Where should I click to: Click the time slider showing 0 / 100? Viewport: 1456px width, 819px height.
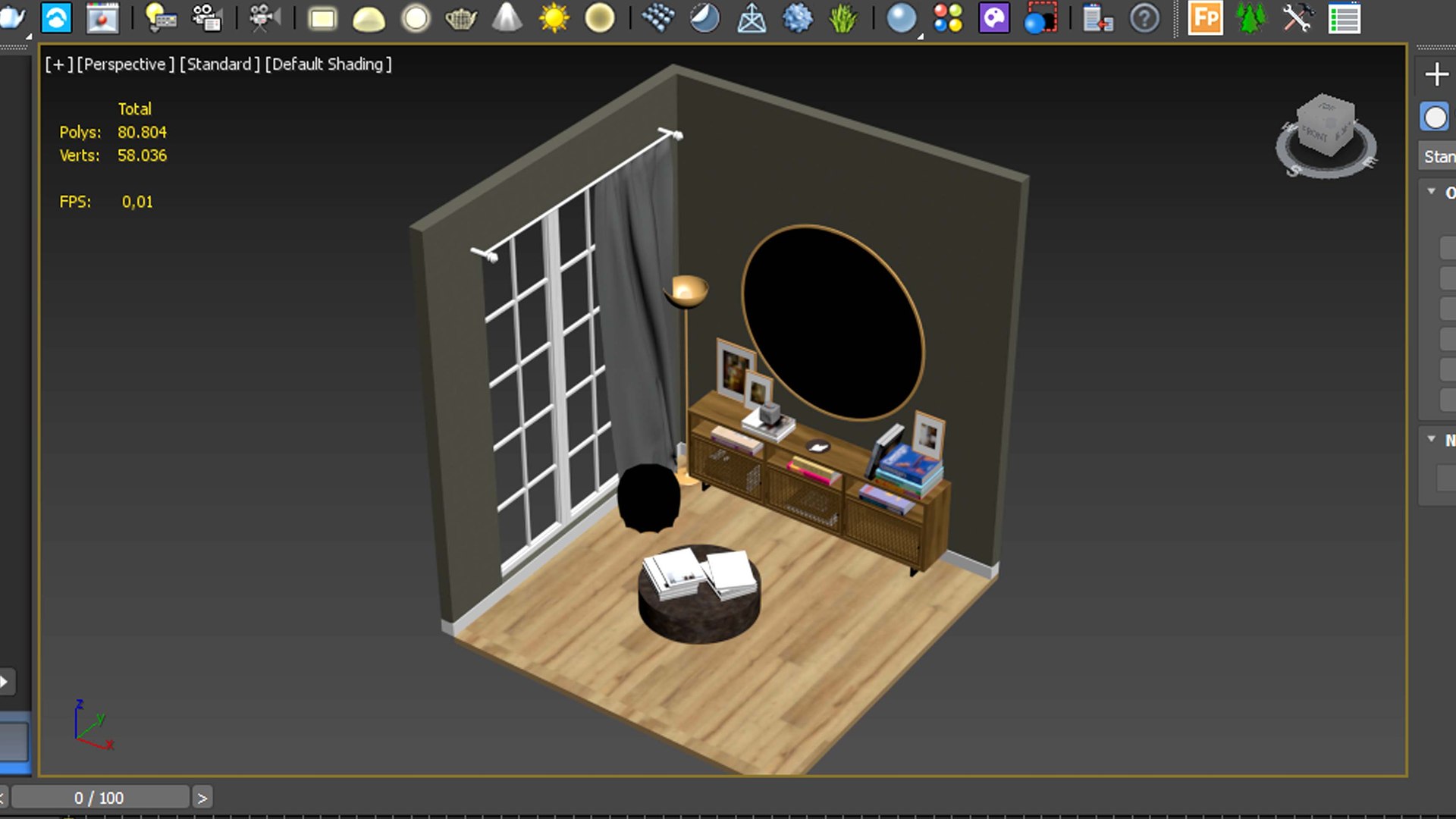tap(99, 798)
